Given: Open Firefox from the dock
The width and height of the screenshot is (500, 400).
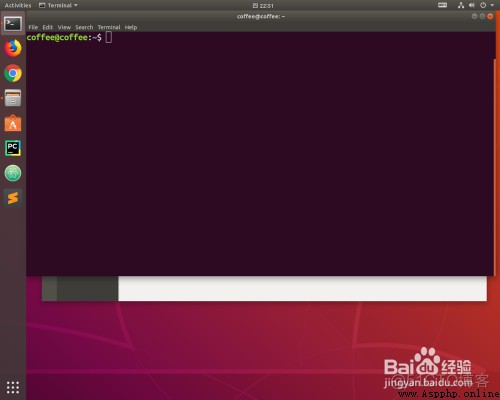Looking at the screenshot, I should click(13, 48).
